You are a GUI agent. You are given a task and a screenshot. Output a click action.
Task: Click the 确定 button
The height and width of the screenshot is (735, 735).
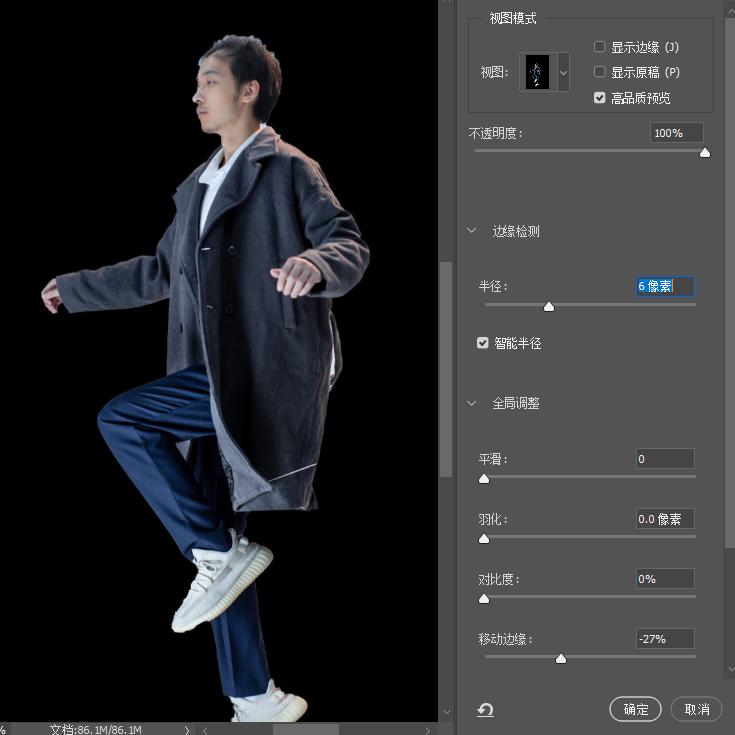click(x=635, y=709)
